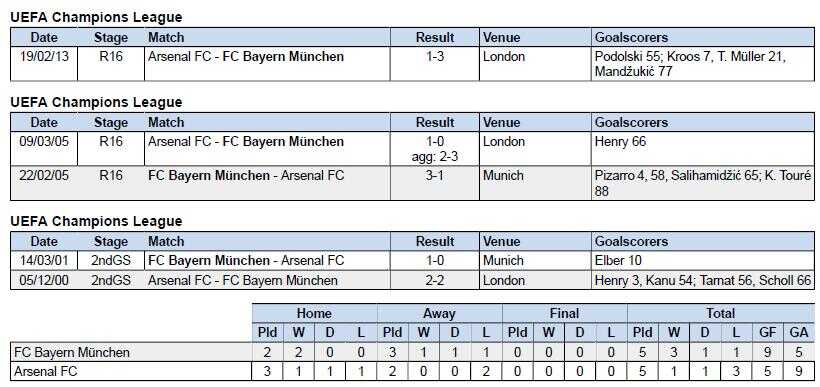Click the Total column group header
The width and height of the screenshot is (820, 387).
721,313
